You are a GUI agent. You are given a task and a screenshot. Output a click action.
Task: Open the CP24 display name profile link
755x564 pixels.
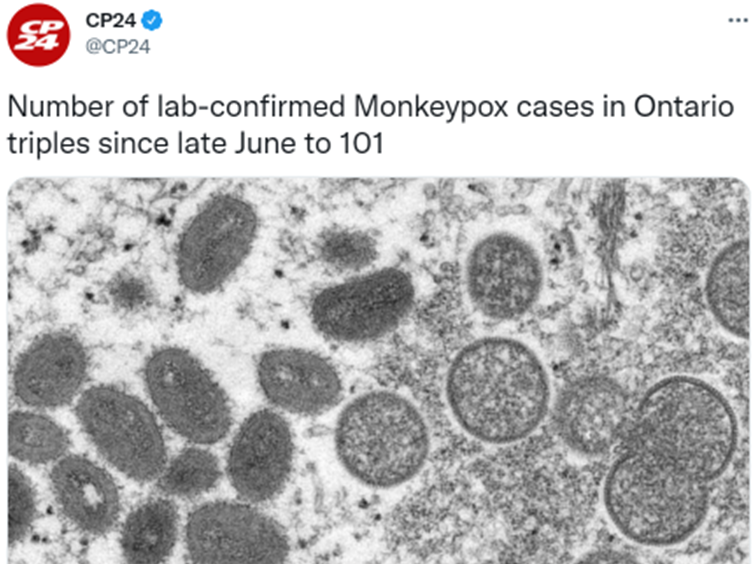[x=111, y=21]
